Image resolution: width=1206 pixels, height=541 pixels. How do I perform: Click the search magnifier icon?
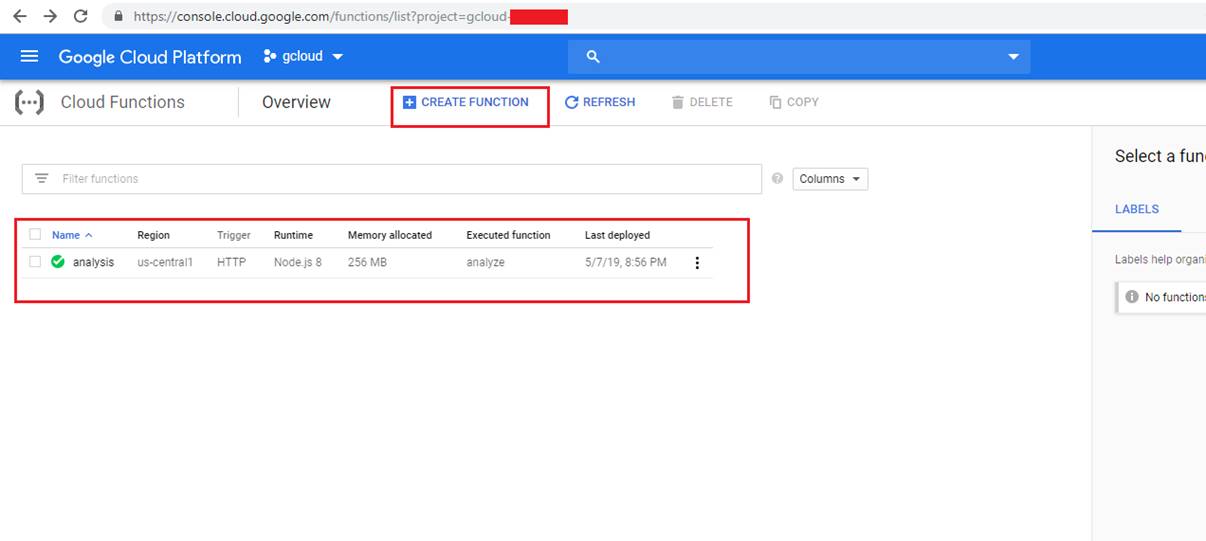pos(593,57)
